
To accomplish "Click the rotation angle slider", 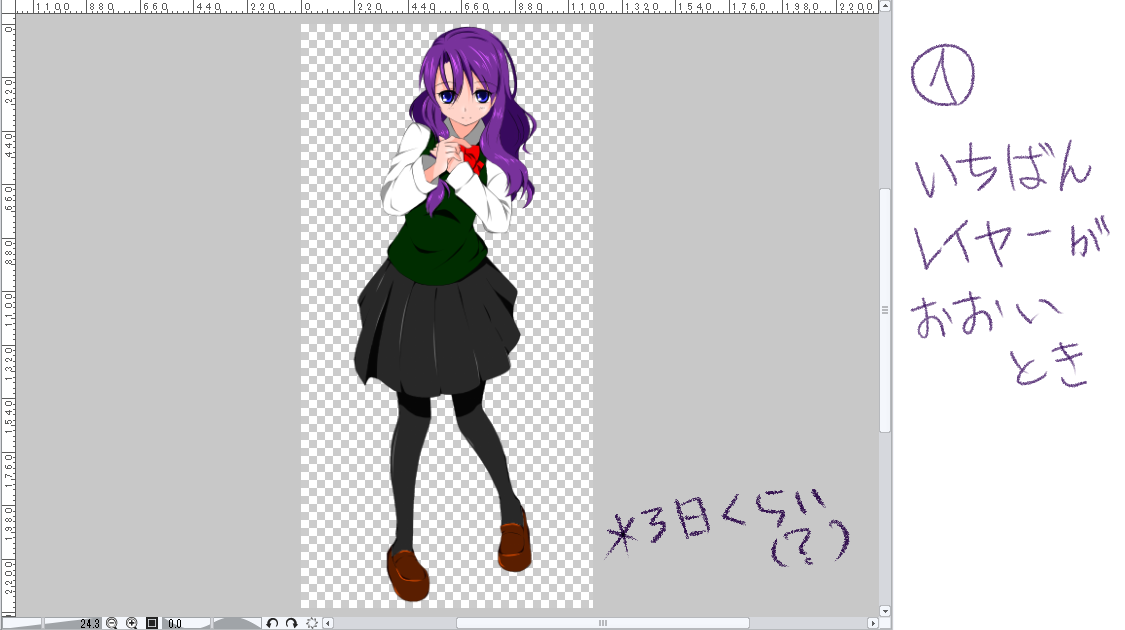I will pos(237,623).
